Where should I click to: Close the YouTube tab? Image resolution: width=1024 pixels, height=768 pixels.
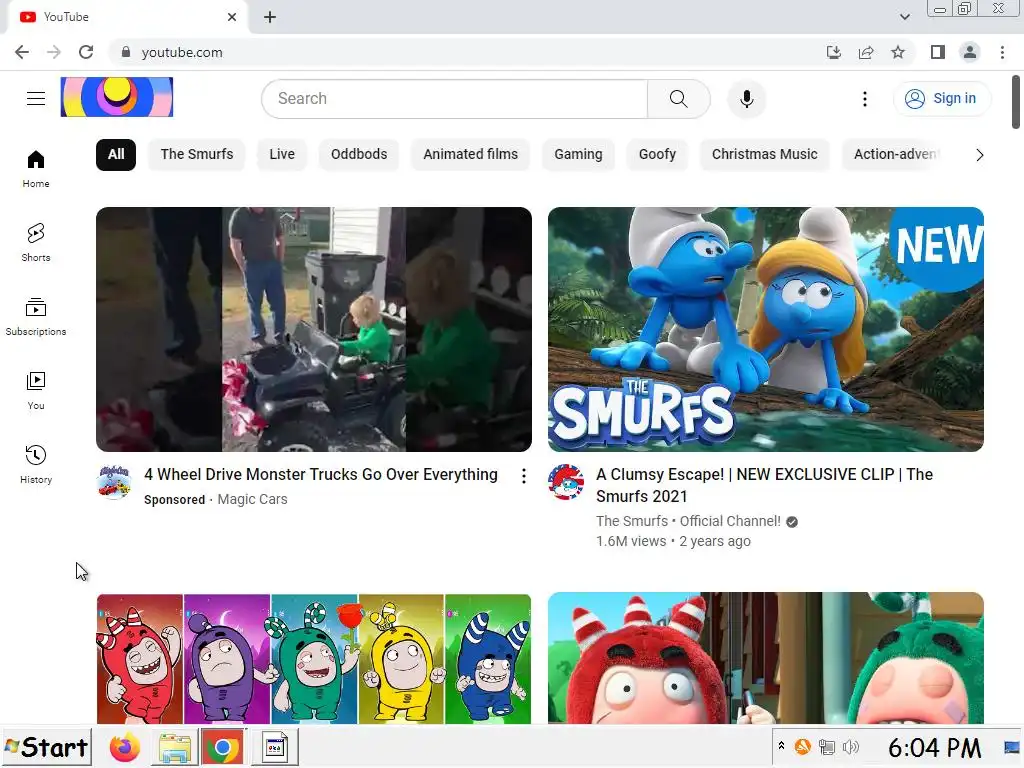[x=232, y=17]
